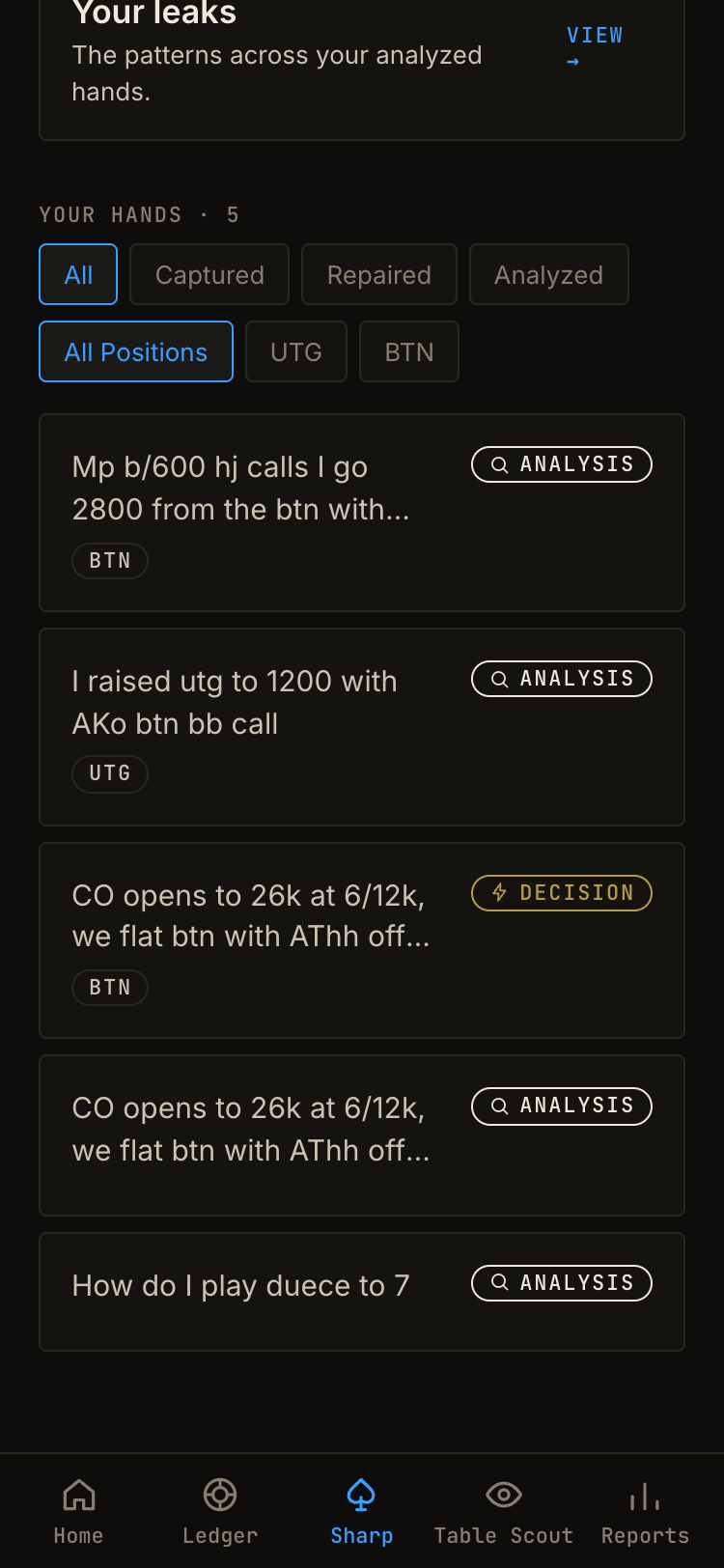
Task: Open the View leaks link
Action: (x=595, y=46)
